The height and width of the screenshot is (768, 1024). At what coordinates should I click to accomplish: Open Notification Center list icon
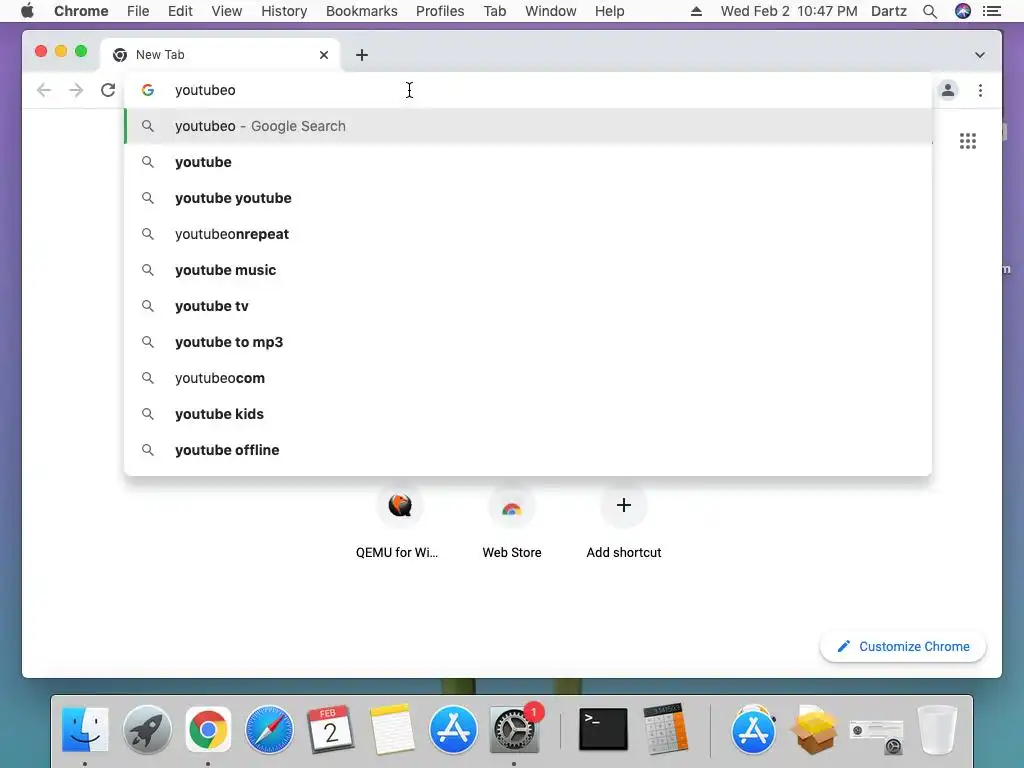tap(992, 11)
